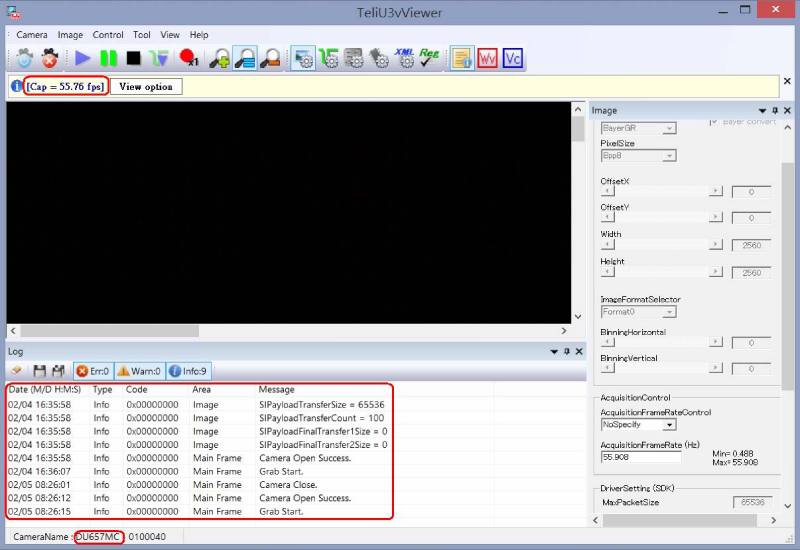
Task: Open the AcquisitionFrameRateControl dropdown
Action: [638, 425]
